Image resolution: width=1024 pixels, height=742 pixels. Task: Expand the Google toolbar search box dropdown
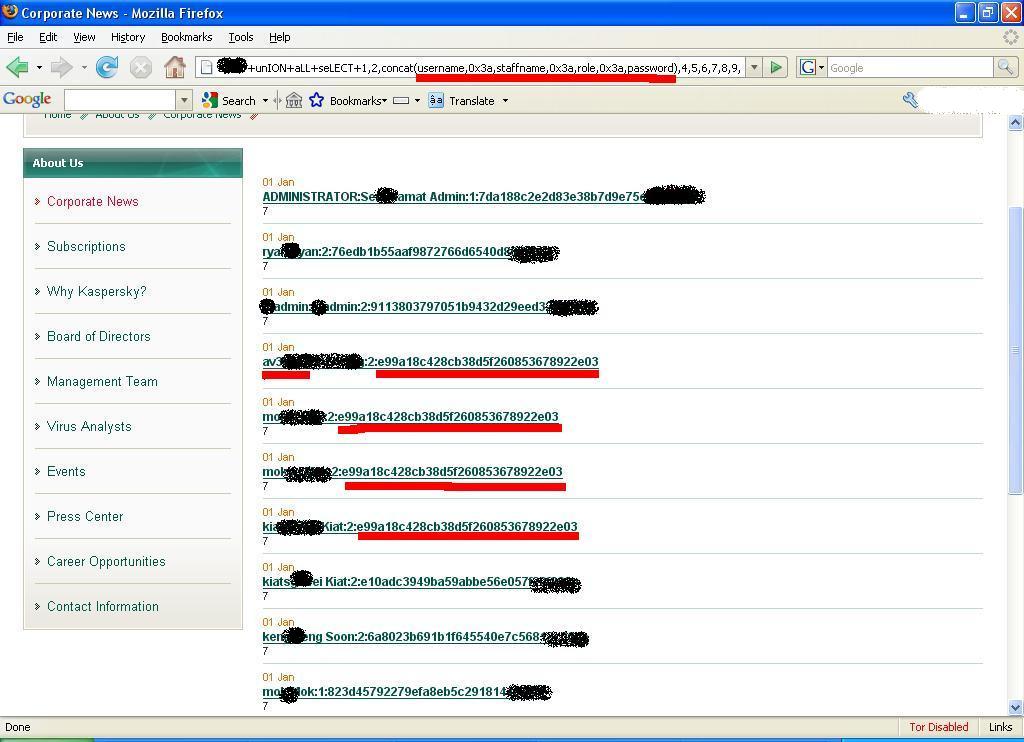[x=184, y=101]
